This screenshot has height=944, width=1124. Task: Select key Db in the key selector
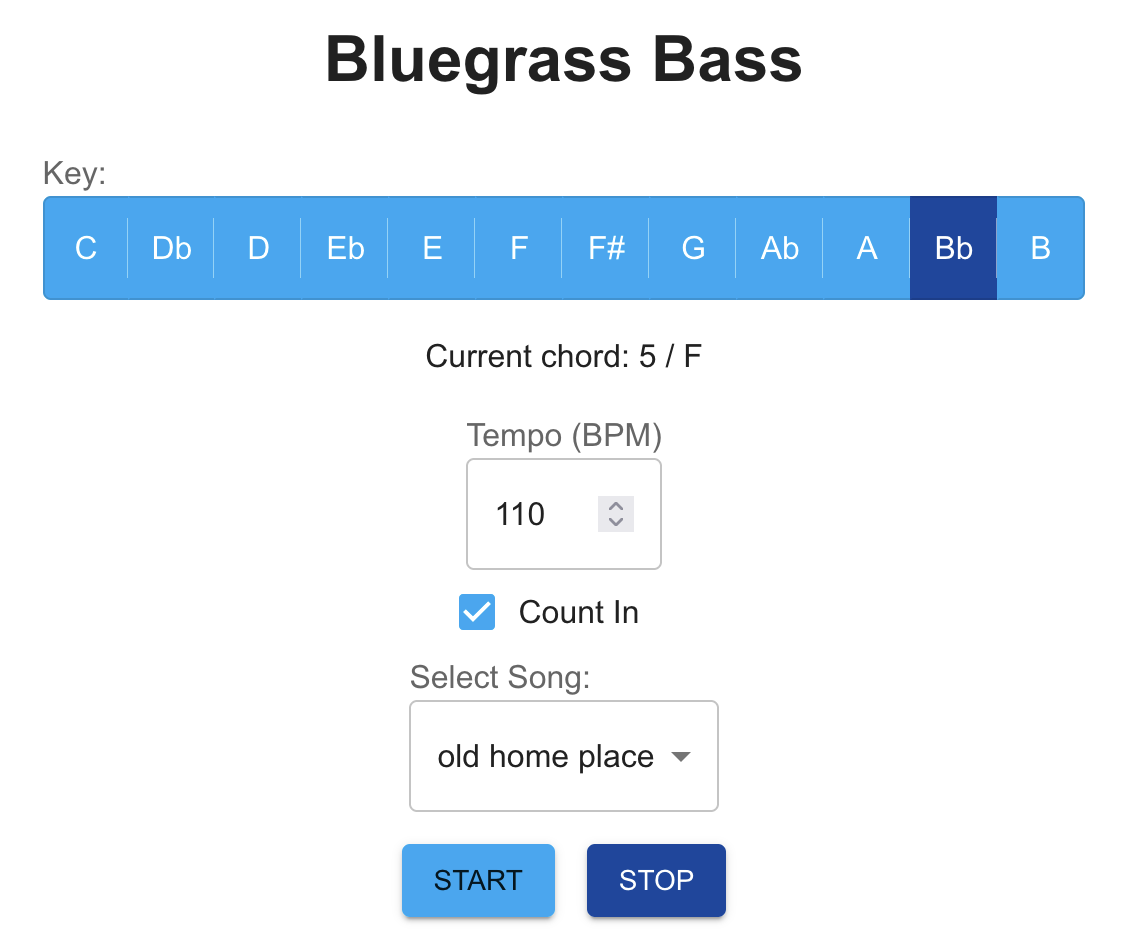click(x=170, y=248)
